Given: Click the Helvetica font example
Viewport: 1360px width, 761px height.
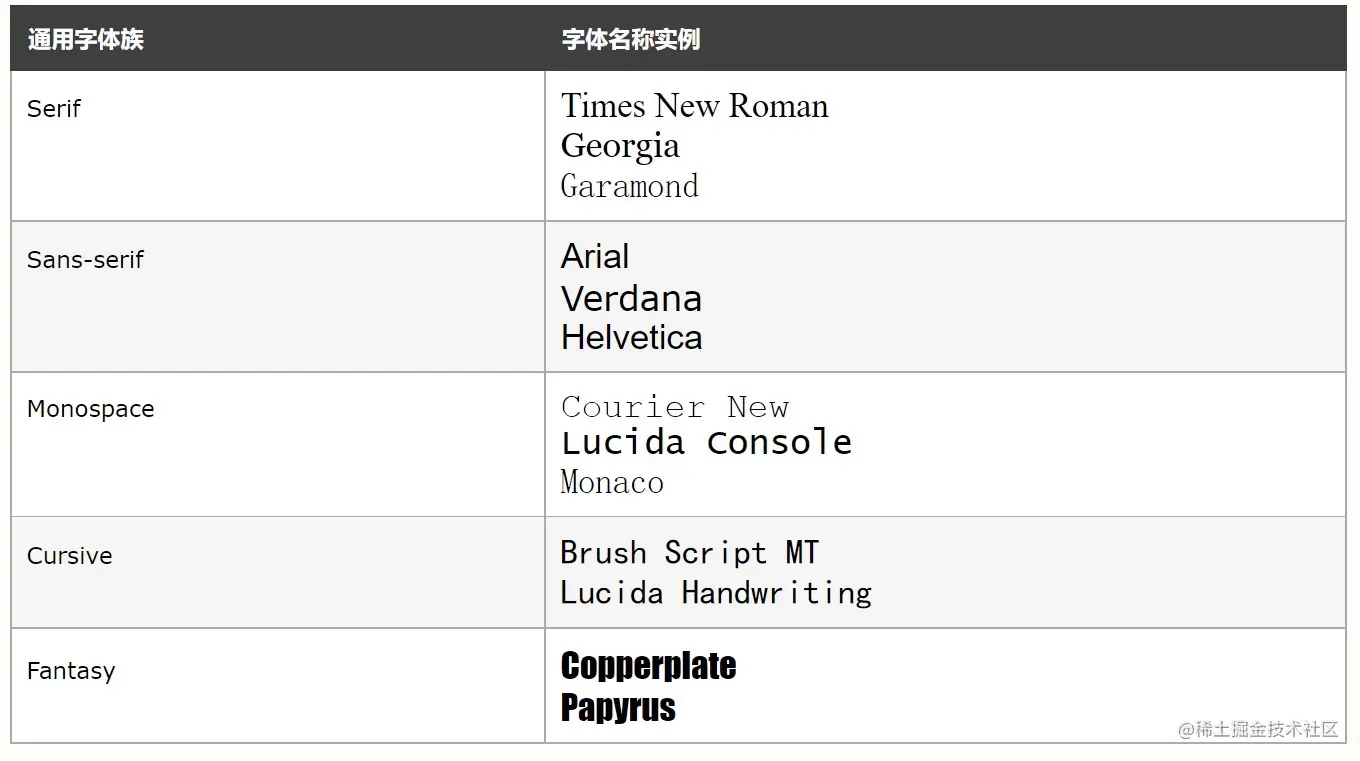Looking at the screenshot, I should (631, 337).
